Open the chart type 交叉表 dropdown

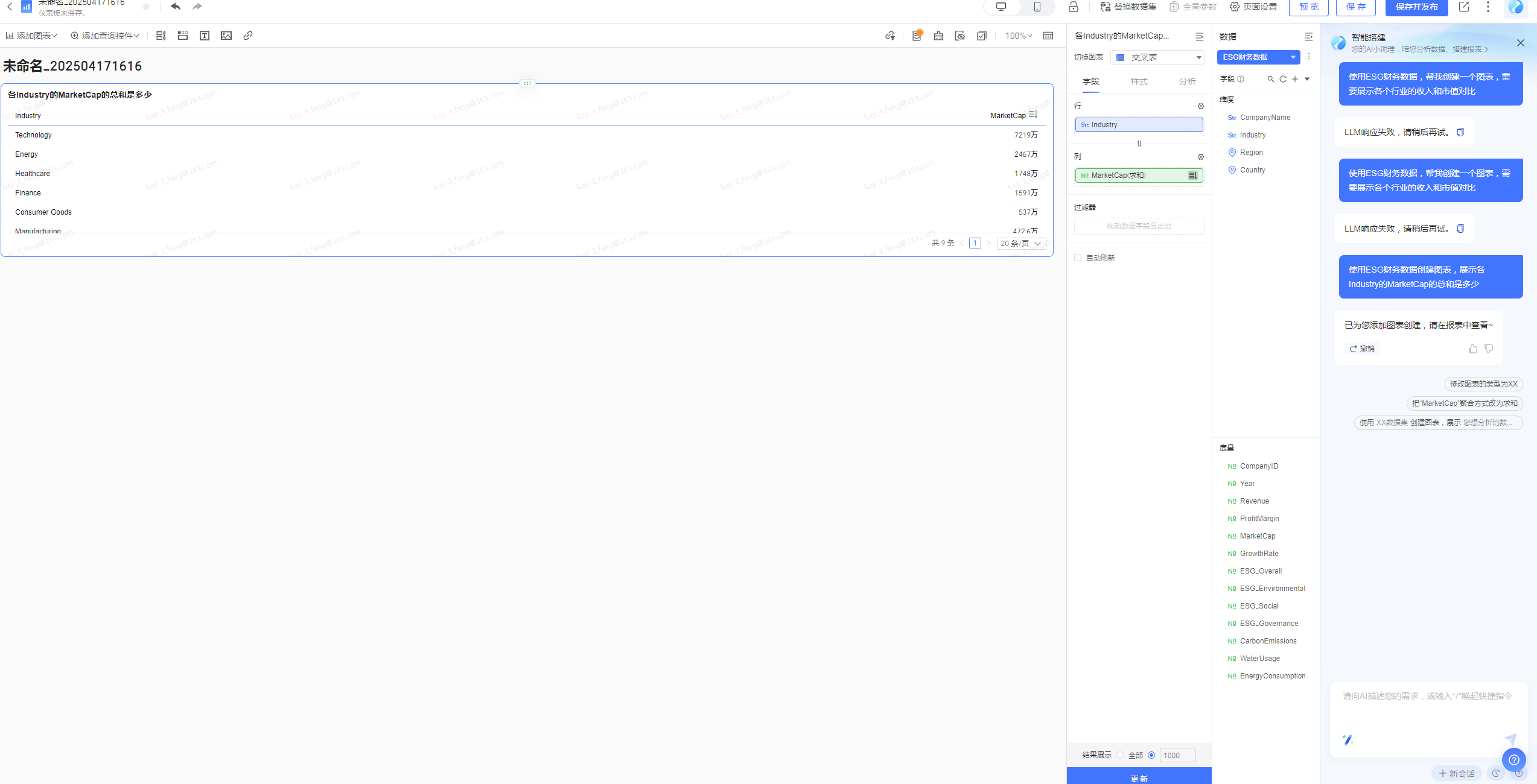pos(1157,57)
